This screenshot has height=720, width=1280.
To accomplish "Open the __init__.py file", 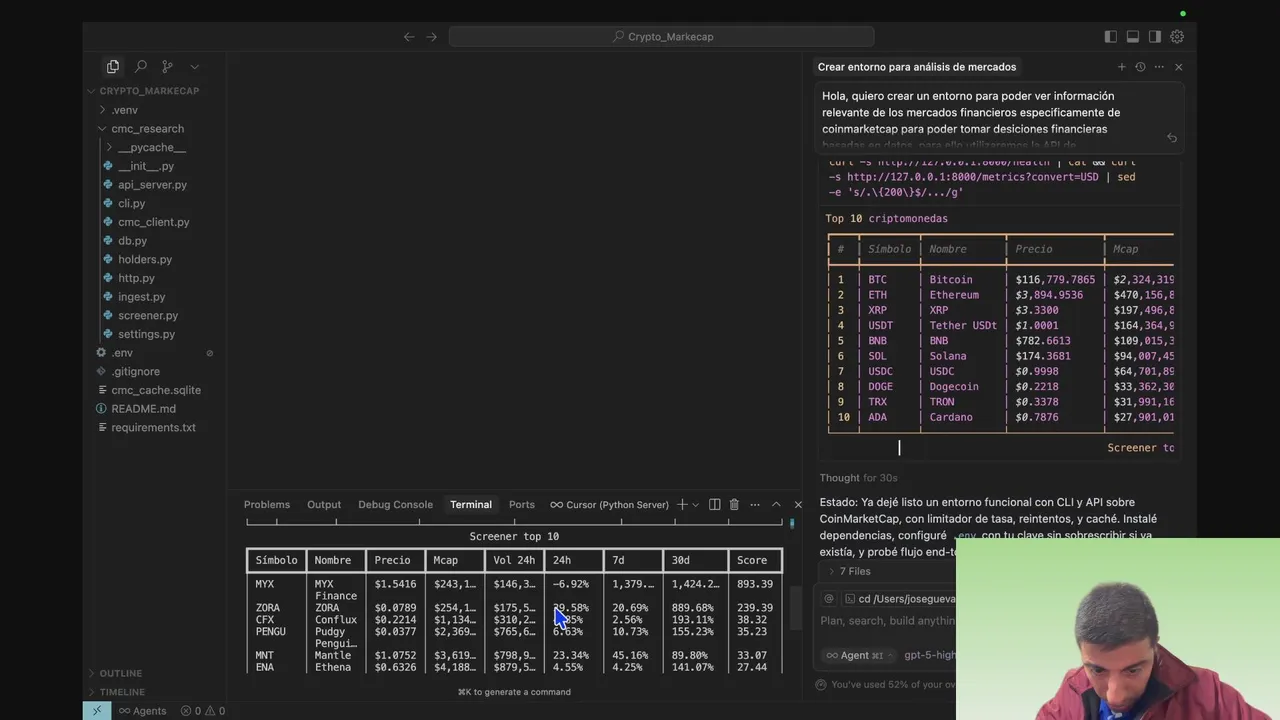I will coord(145,166).
